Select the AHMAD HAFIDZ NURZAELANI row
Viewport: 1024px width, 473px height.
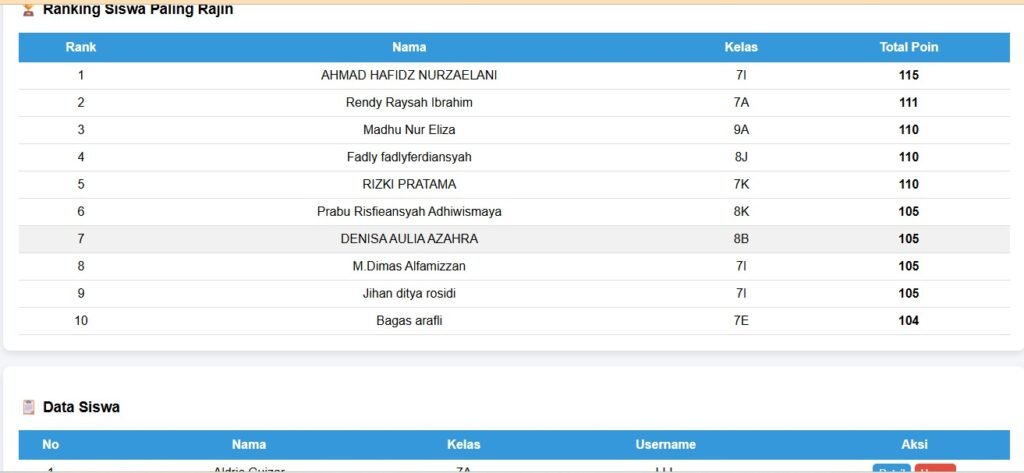(x=409, y=75)
